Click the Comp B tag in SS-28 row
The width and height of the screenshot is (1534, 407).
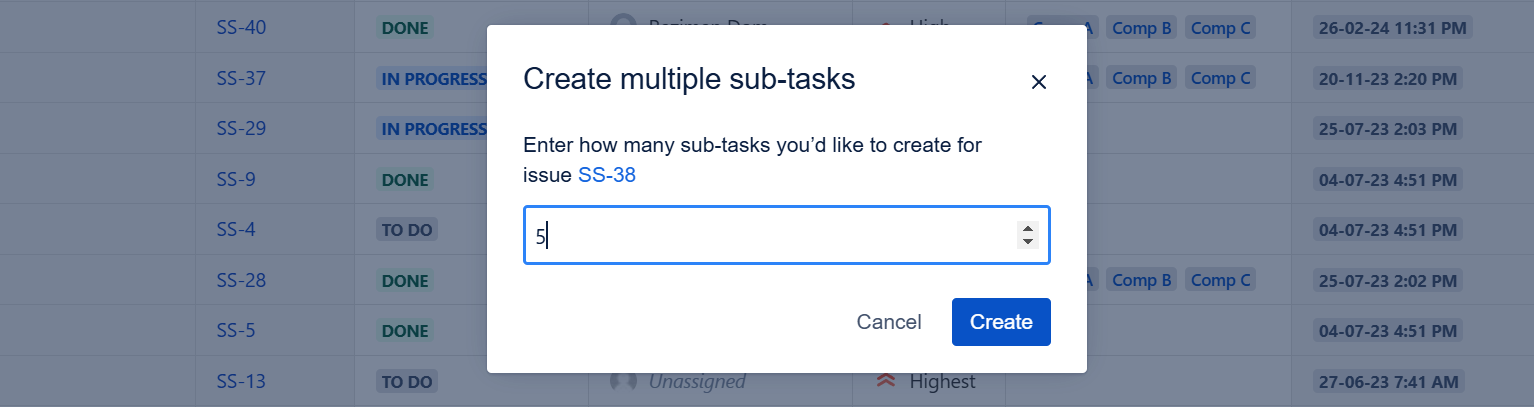pyautogui.click(x=1142, y=280)
